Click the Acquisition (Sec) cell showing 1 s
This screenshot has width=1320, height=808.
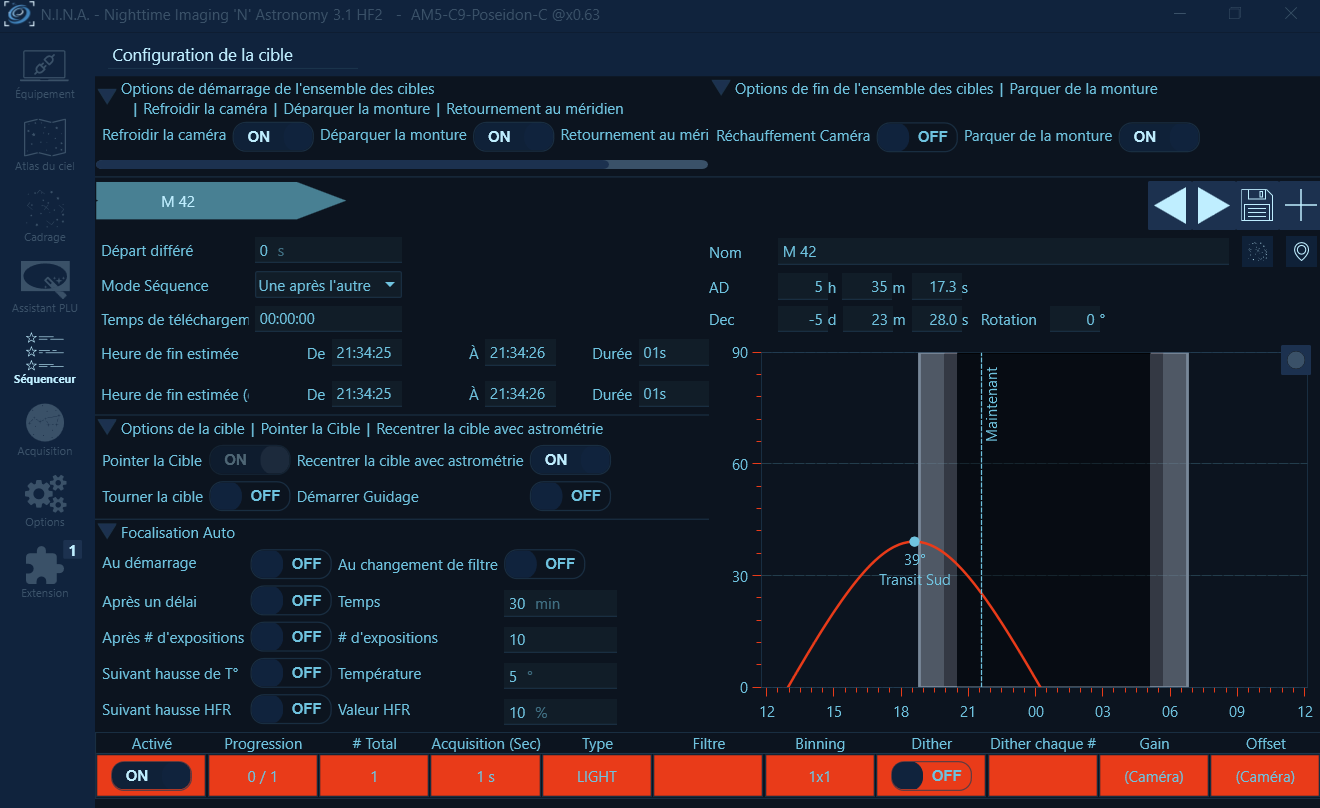(x=486, y=776)
